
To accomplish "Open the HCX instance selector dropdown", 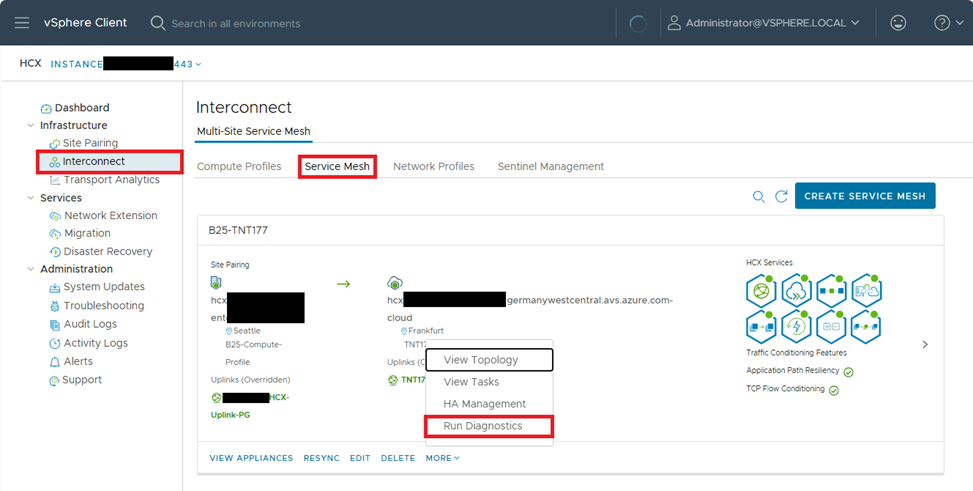I will pos(126,64).
